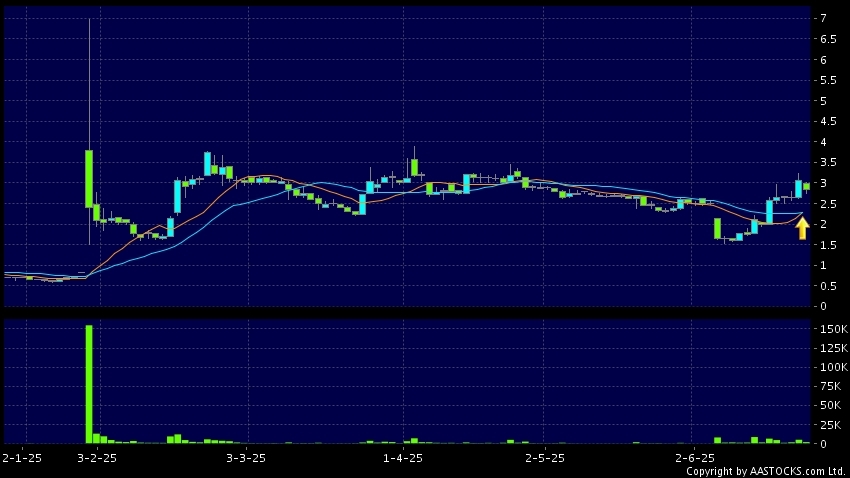
Task: Click the tallest green volume bar
Action: pyautogui.click(x=89, y=384)
